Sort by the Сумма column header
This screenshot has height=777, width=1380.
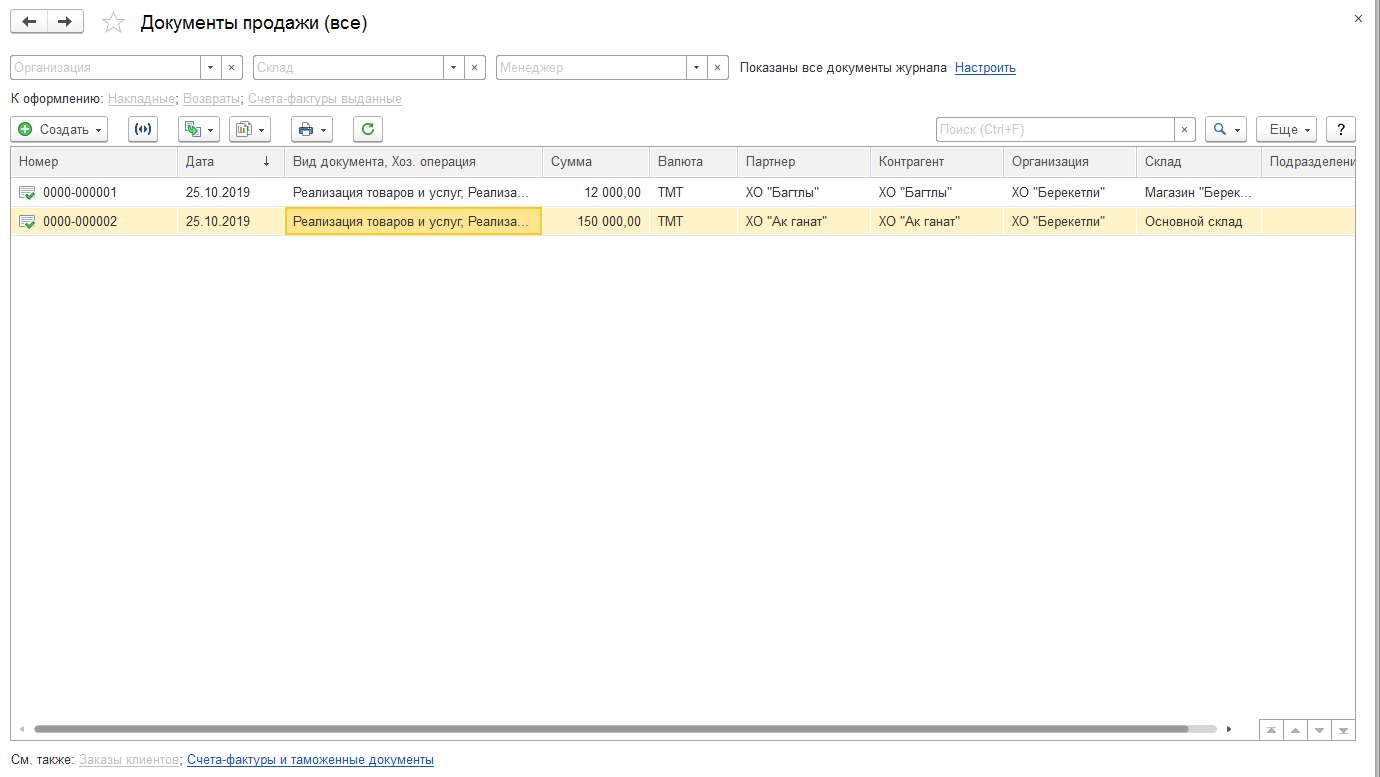[596, 161]
